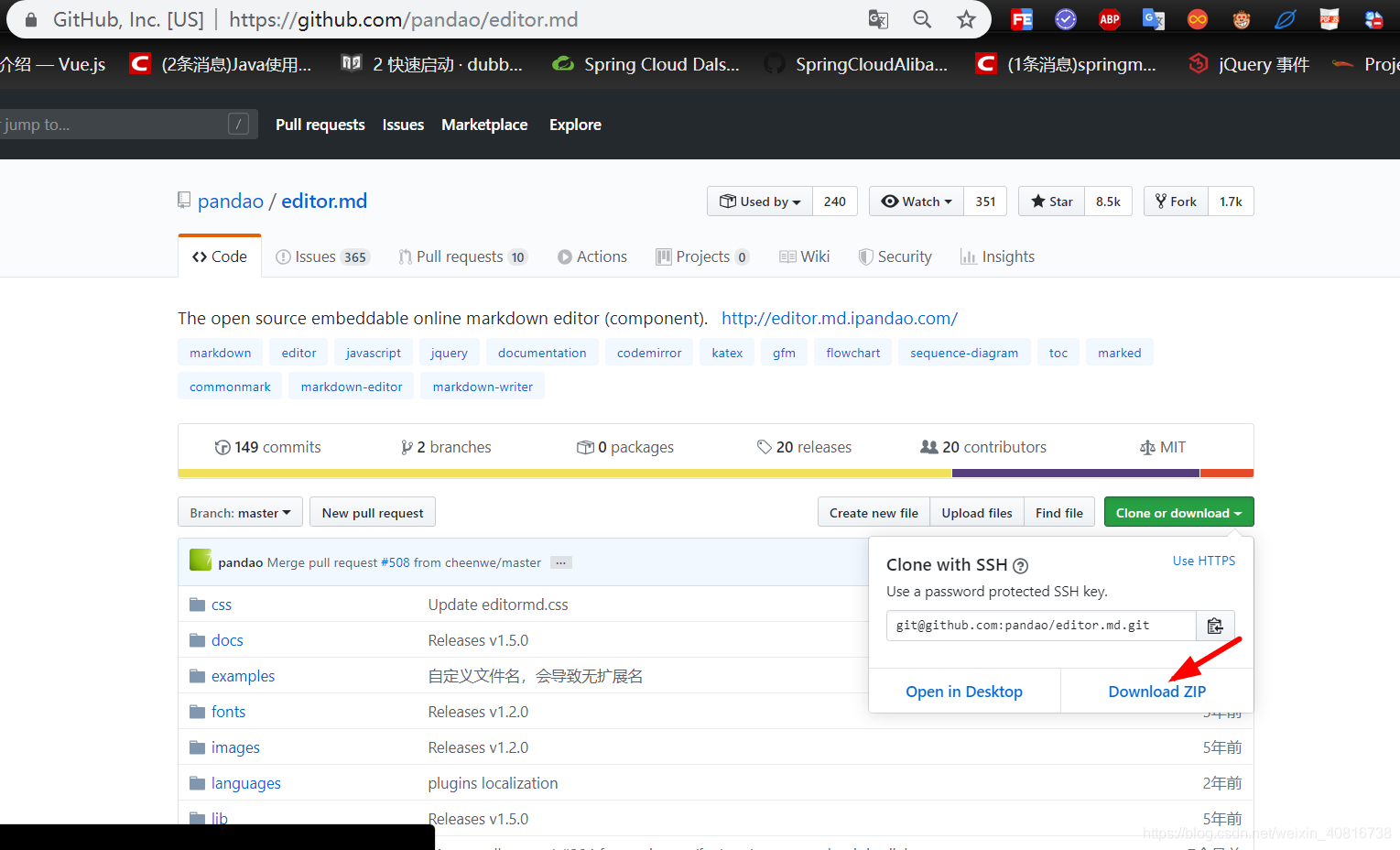Click the site lock security icon
This screenshot has height=850, width=1400.
click(x=31, y=19)
